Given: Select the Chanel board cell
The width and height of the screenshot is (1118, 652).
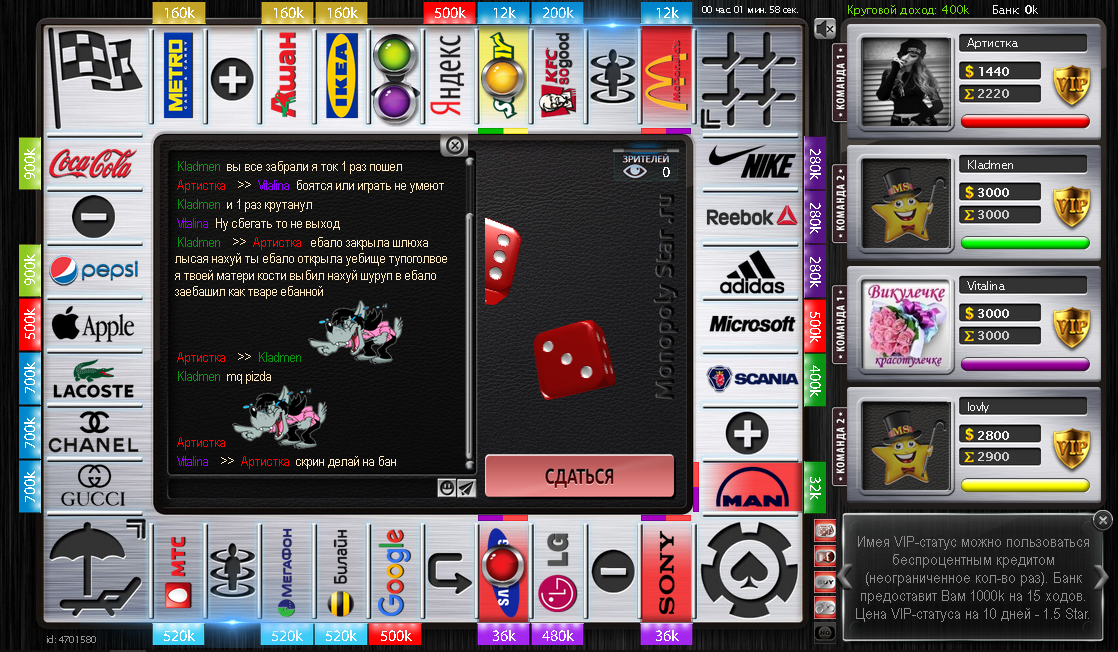Looking at the screenshot, I should pyautogui.click(x=93, y=433).
